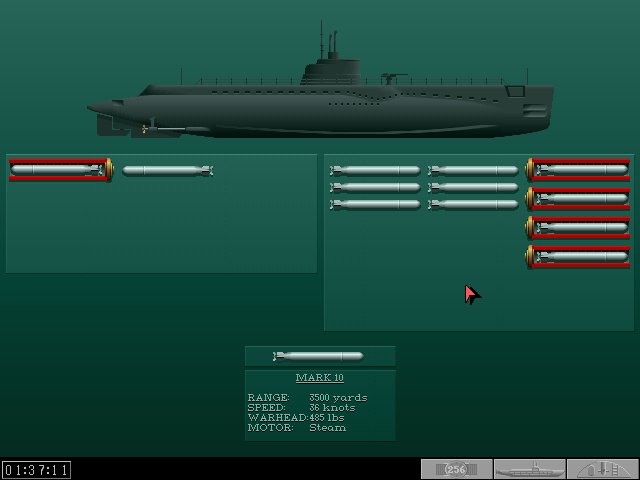Select the fourth (bottom) forward torpedo tube
Viewport: 640px width, 480px height.
(578, 256)
